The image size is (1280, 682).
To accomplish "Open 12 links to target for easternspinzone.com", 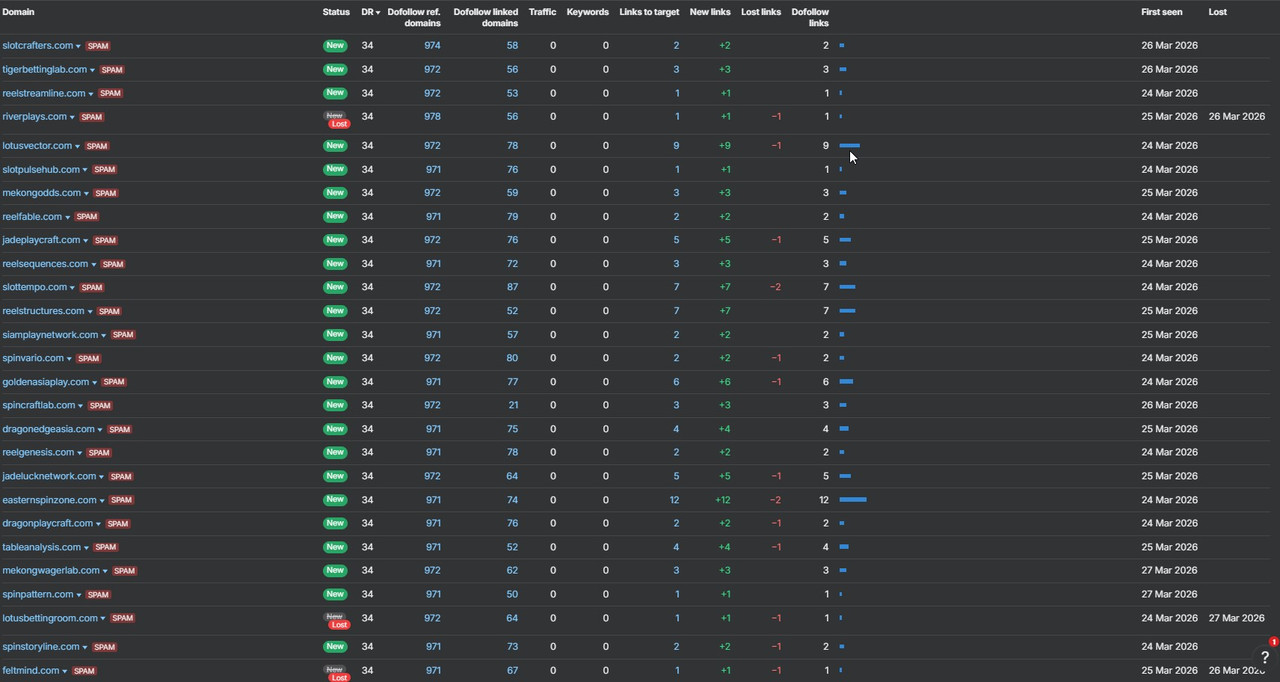I will (675, 500).
